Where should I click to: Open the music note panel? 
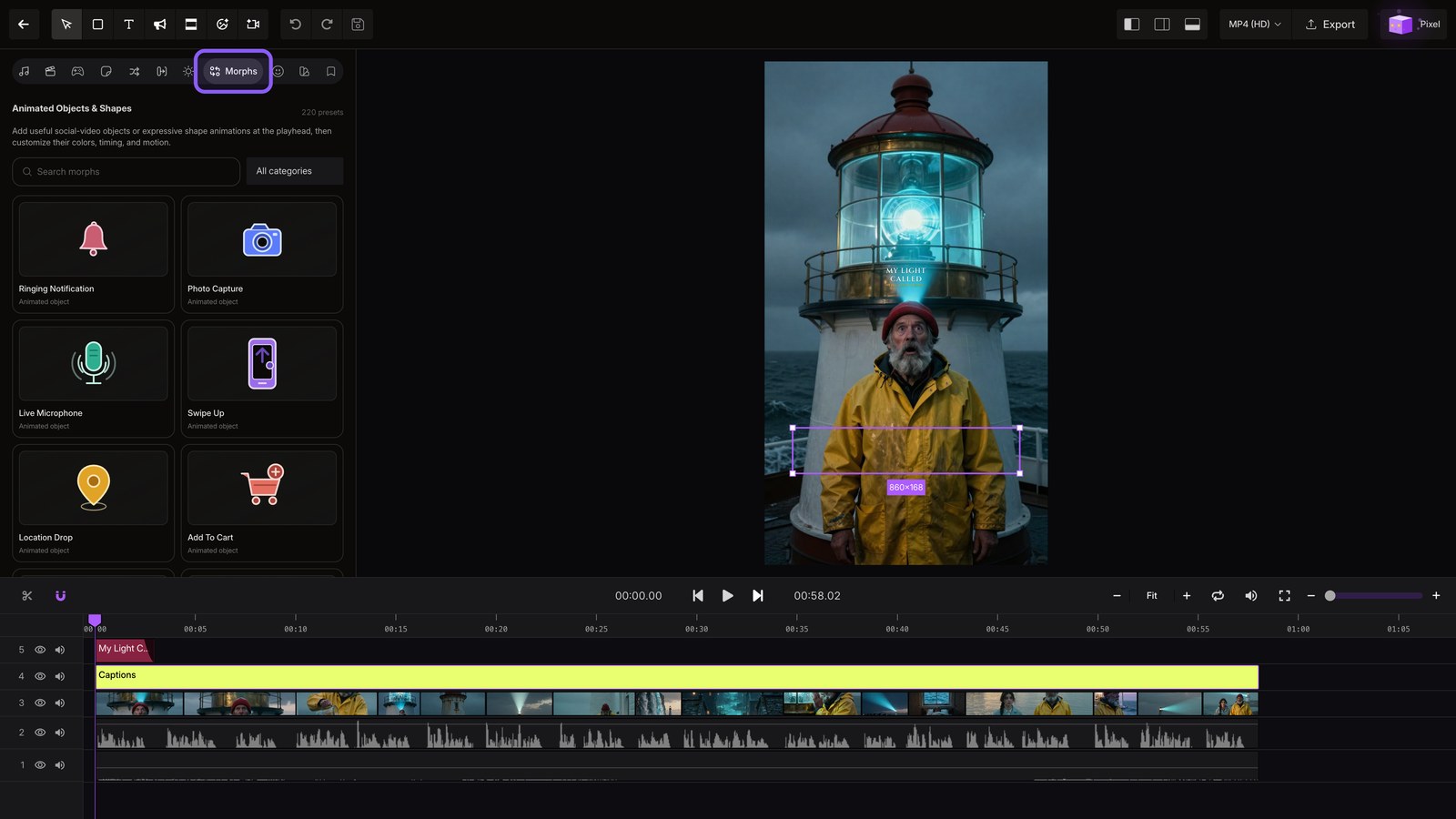tap(24, 71)
